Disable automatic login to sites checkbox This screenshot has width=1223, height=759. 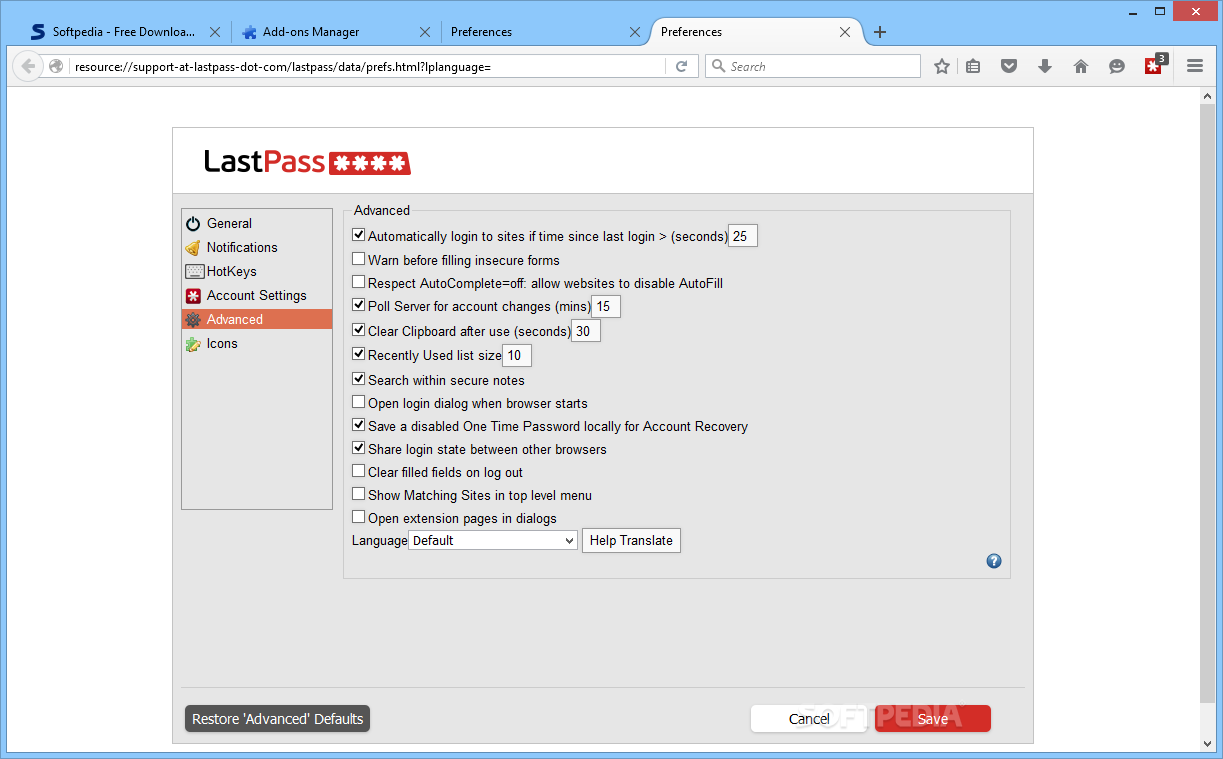click(359, 236)
